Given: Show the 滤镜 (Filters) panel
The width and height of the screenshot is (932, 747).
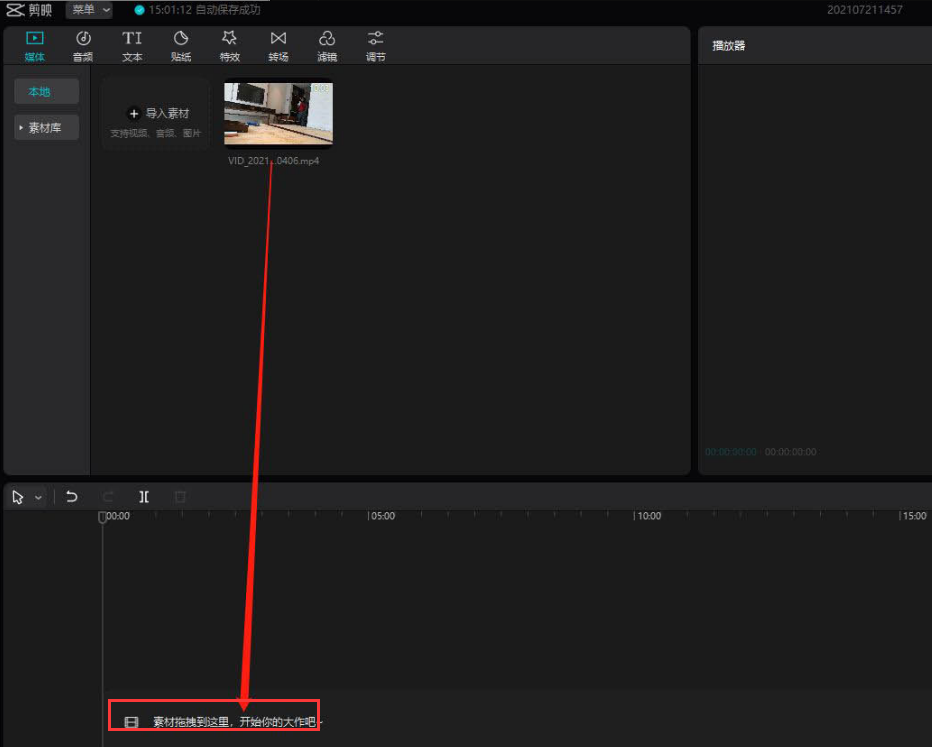Looking at the screenshot, I should [327, 45].
